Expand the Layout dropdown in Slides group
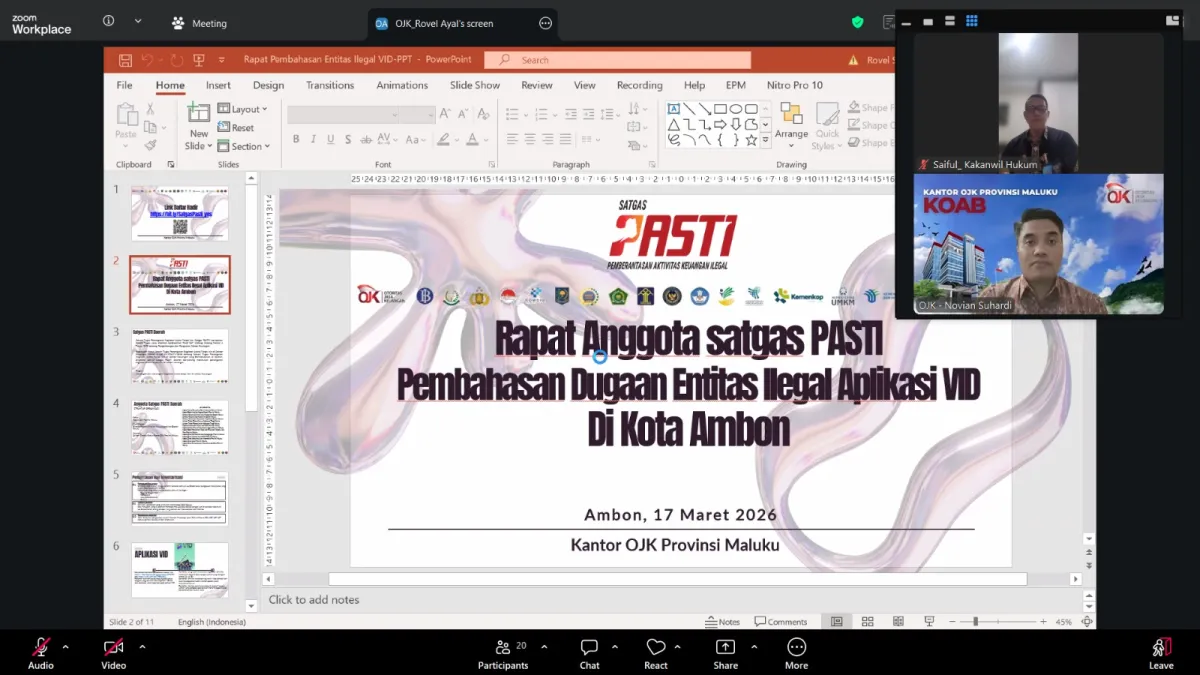This screenshot has height=675, width=1200. click(242, 109)
